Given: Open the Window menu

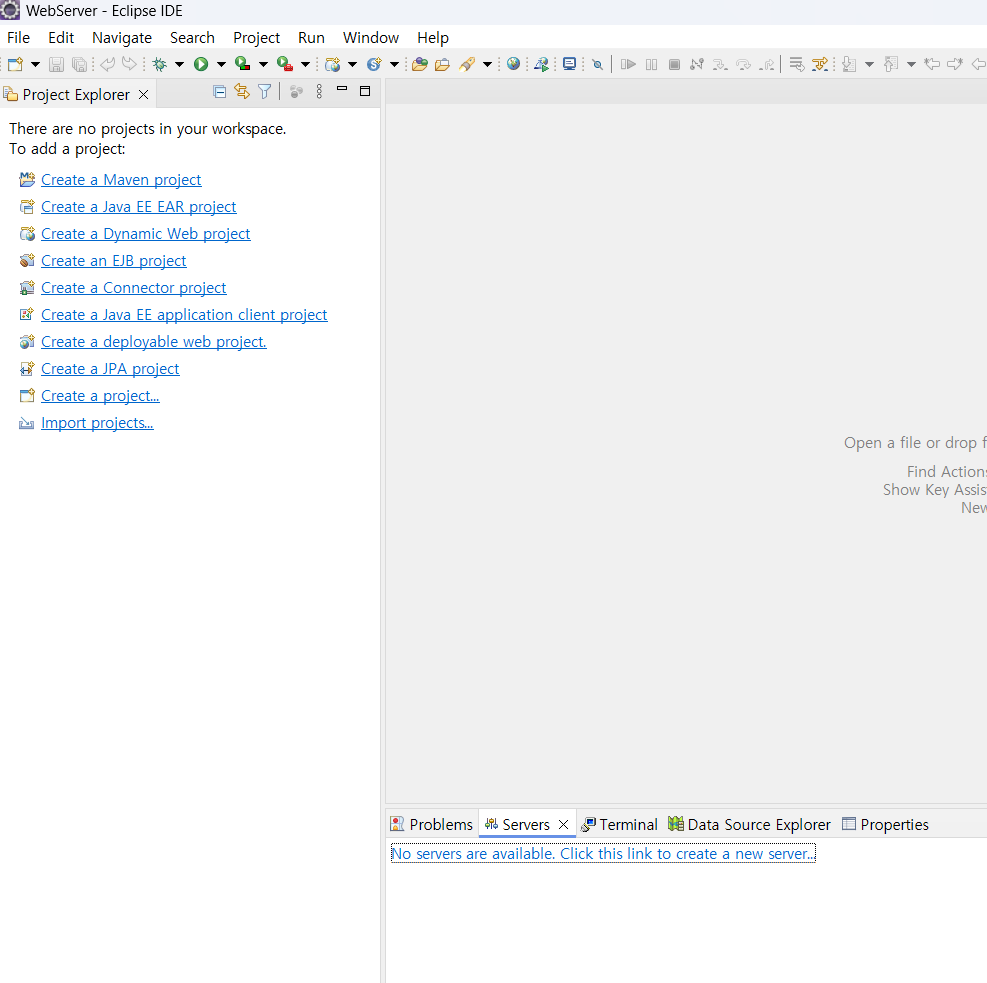Looking at the screenshot, I should click(x=371, y=38).
